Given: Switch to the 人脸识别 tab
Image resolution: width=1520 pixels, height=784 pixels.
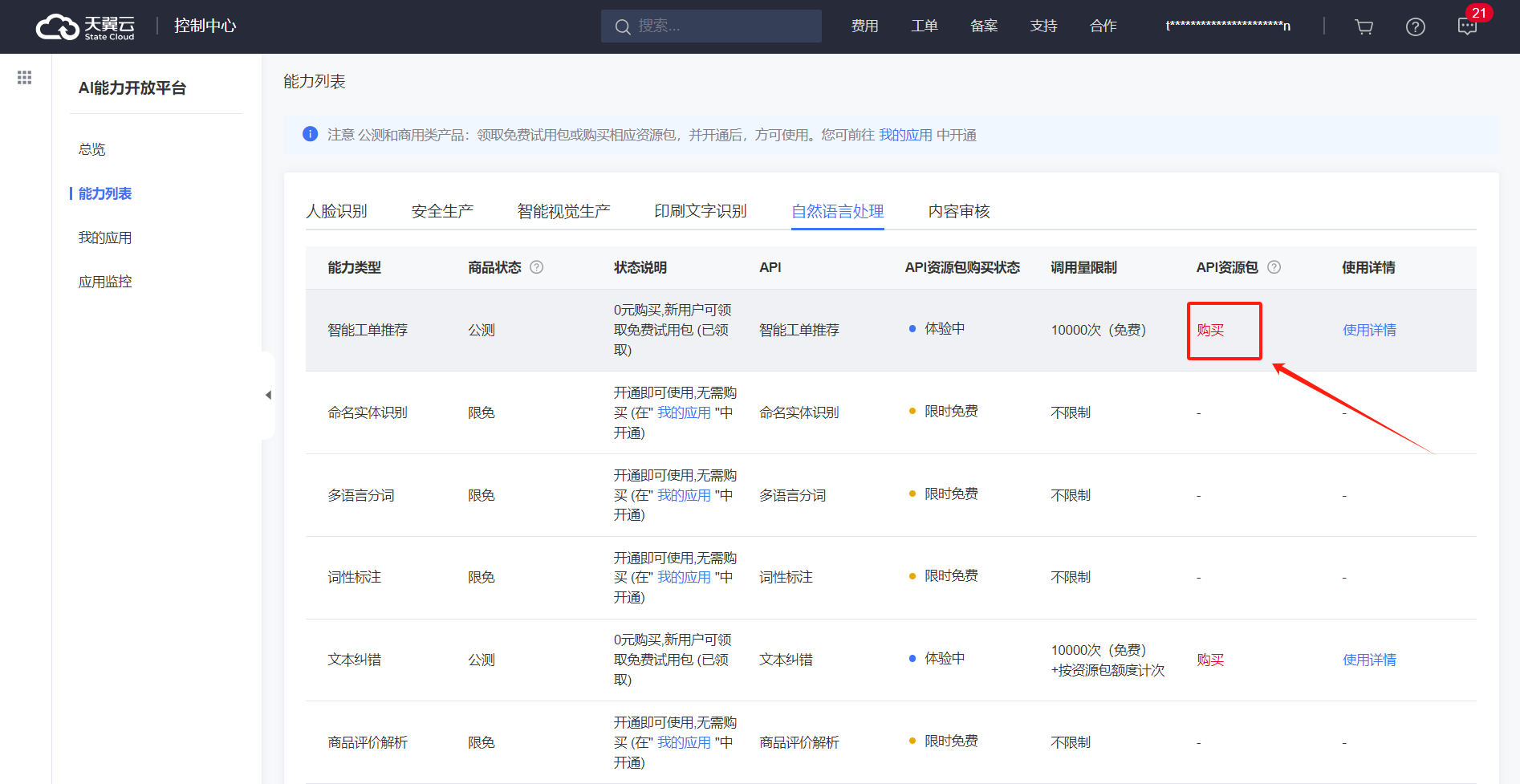Looking at the screenshot, I should (x=336, y=211).
